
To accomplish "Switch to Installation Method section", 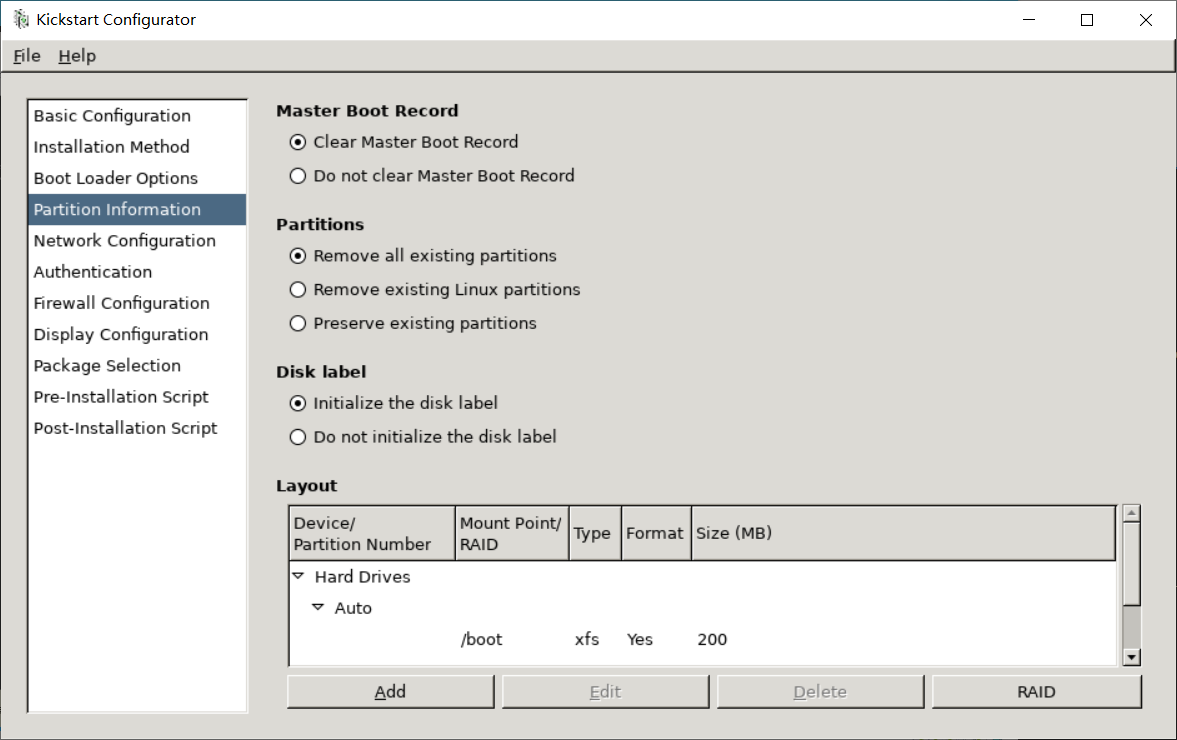I will coord(137,147).
